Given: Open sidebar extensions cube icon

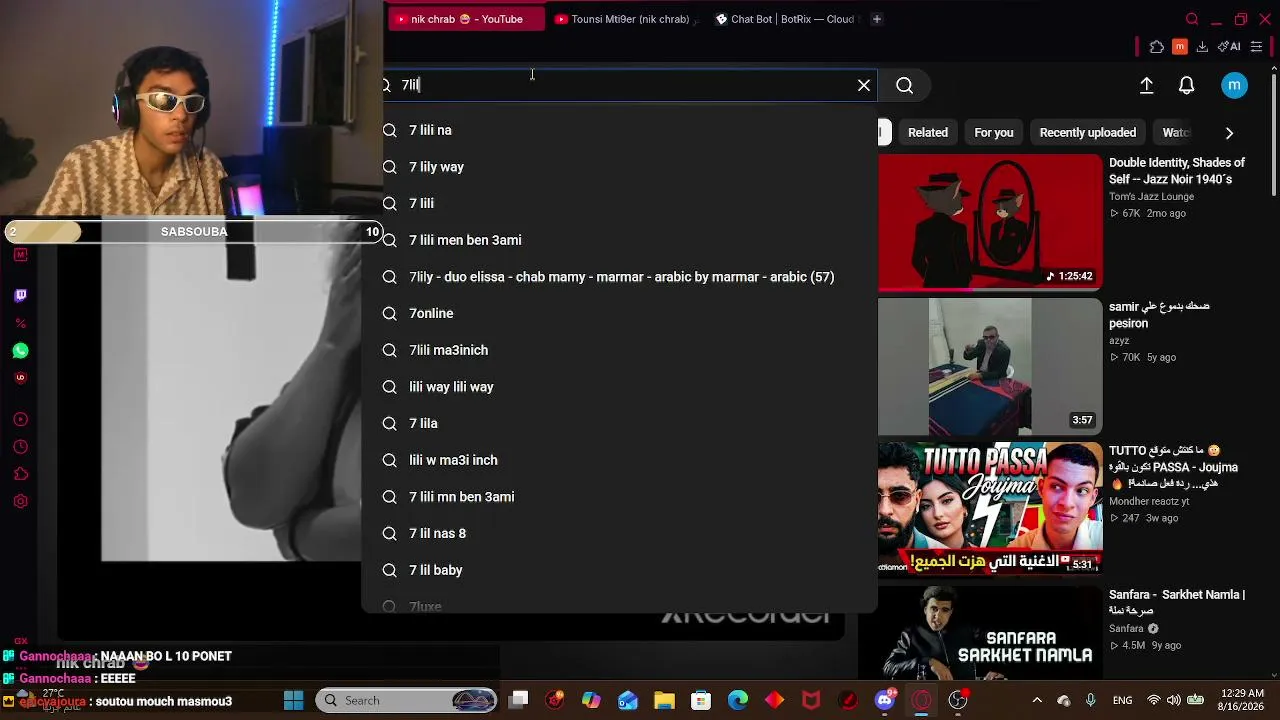Looking at the screenshot, I should [20, 474].
